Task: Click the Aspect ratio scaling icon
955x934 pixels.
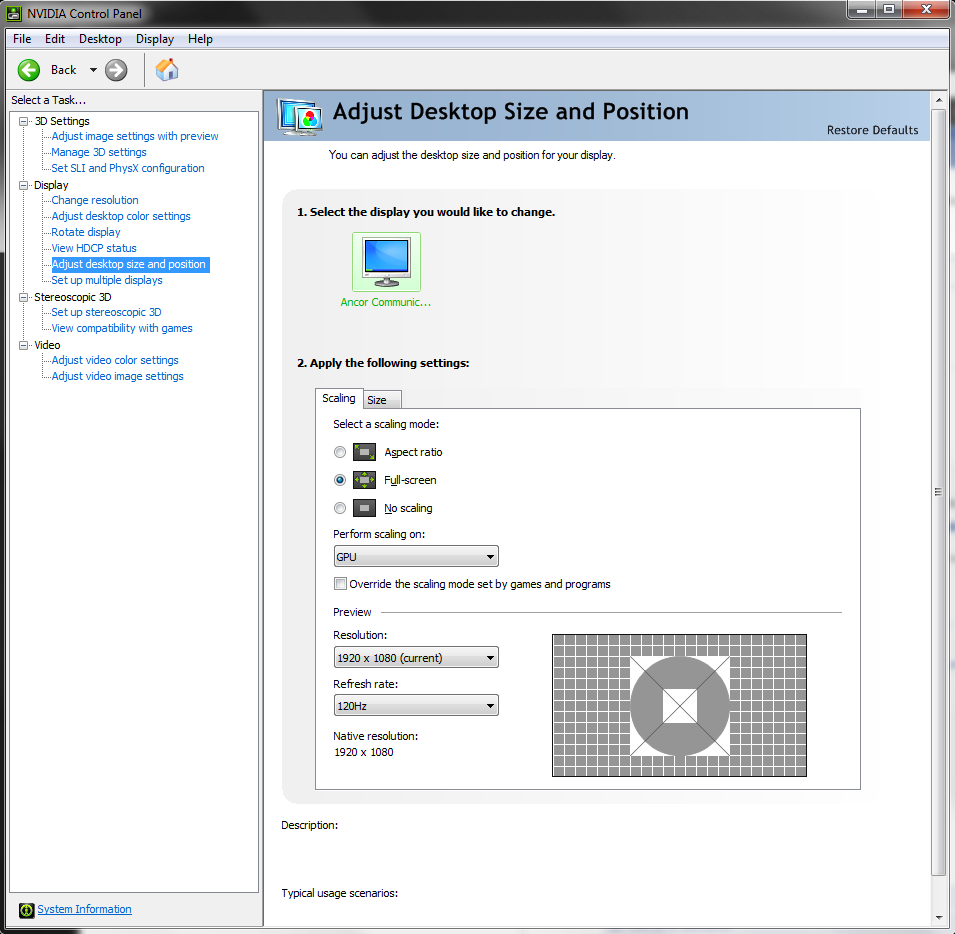Action: click(x=364, y=452)
